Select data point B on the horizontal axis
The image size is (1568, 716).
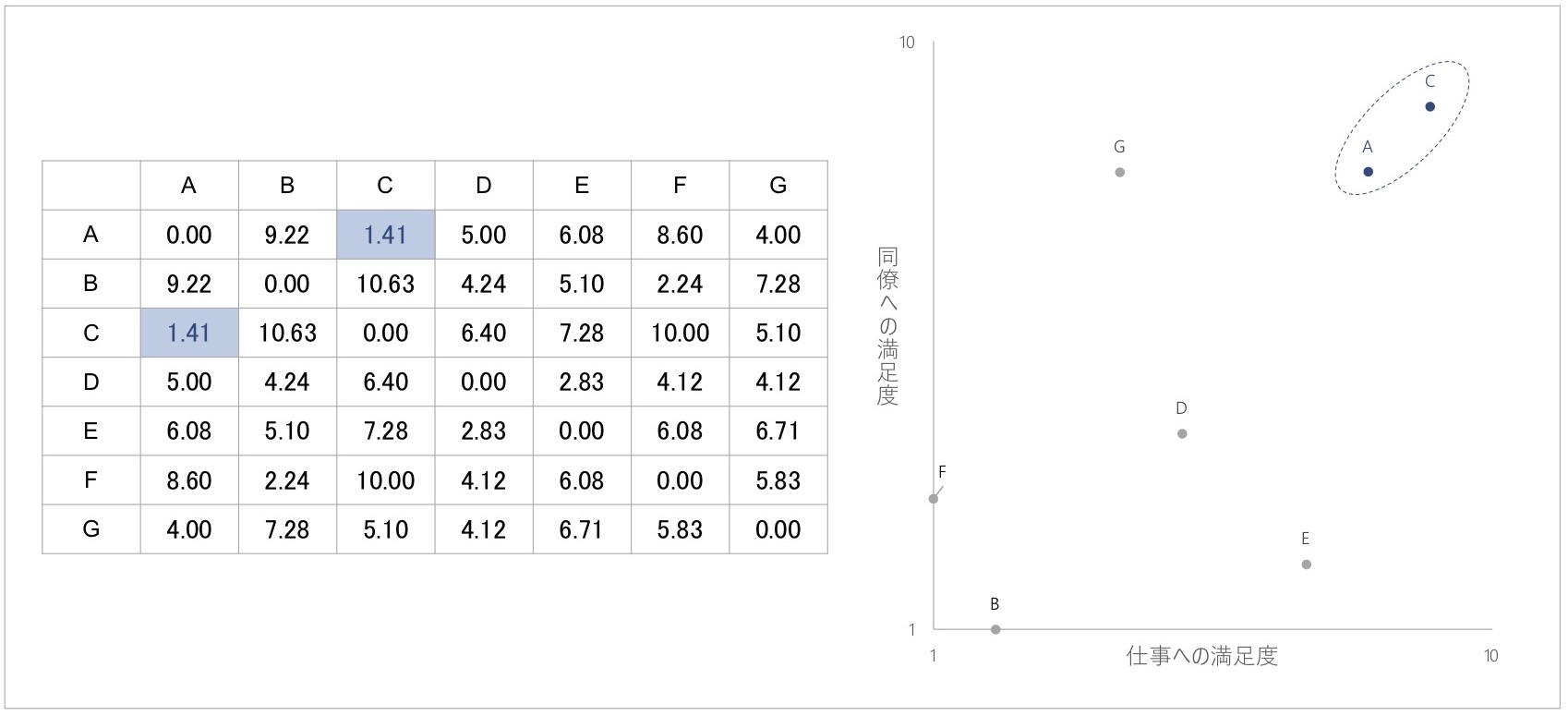tap(995, 630)
